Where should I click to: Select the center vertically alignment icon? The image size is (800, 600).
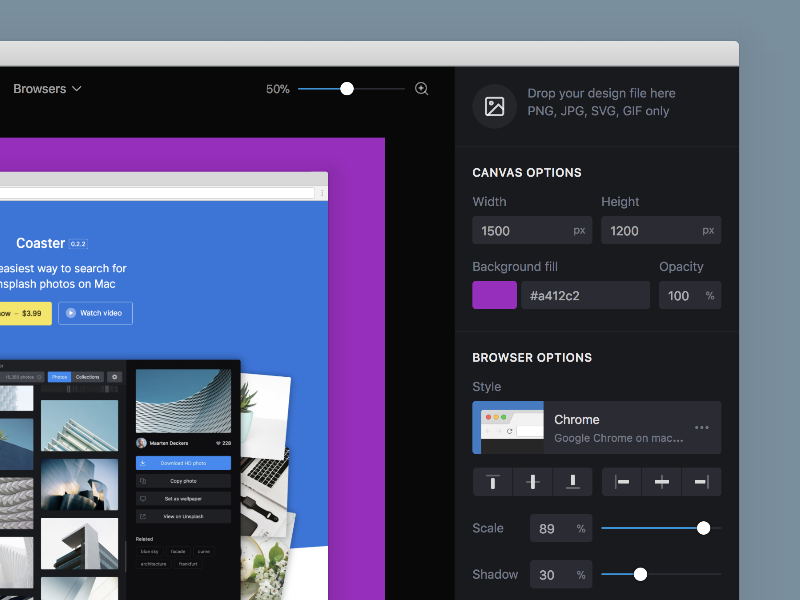pyautogui.click(x=532, y=481)
